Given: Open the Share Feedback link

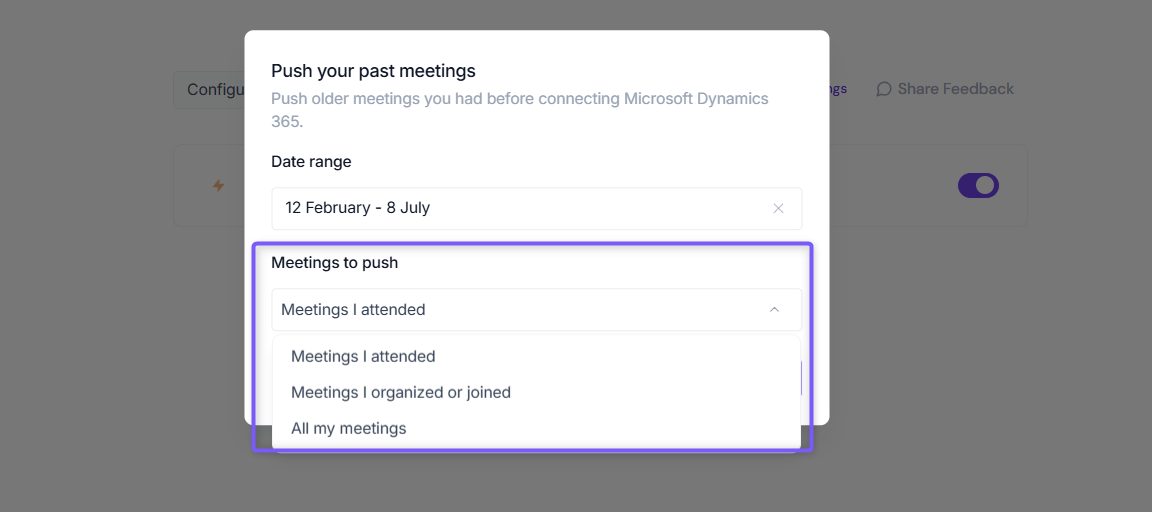Looking at the screenshot, I should [x=945, y=89].
